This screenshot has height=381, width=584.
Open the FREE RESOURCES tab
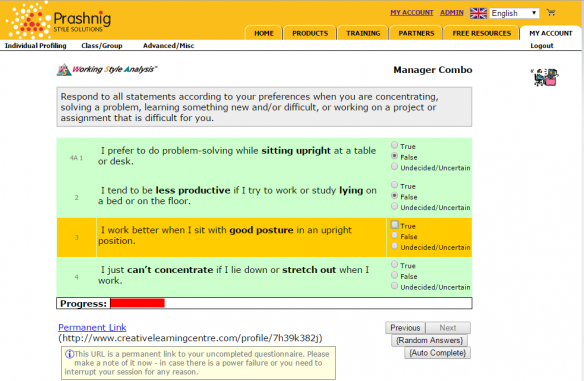click(481, 33)
